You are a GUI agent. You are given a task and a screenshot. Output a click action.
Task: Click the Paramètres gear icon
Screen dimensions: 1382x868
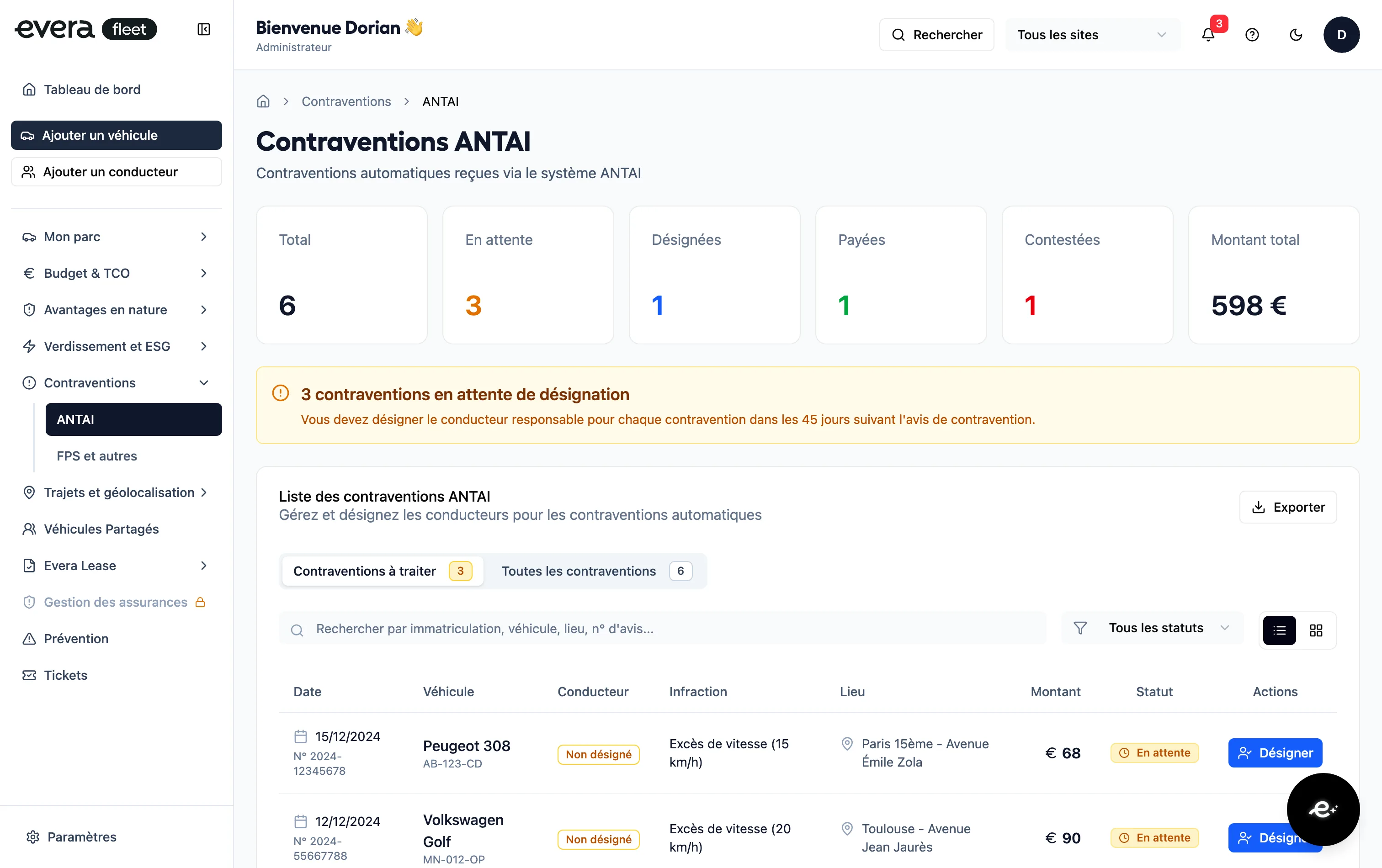point(33,837)
